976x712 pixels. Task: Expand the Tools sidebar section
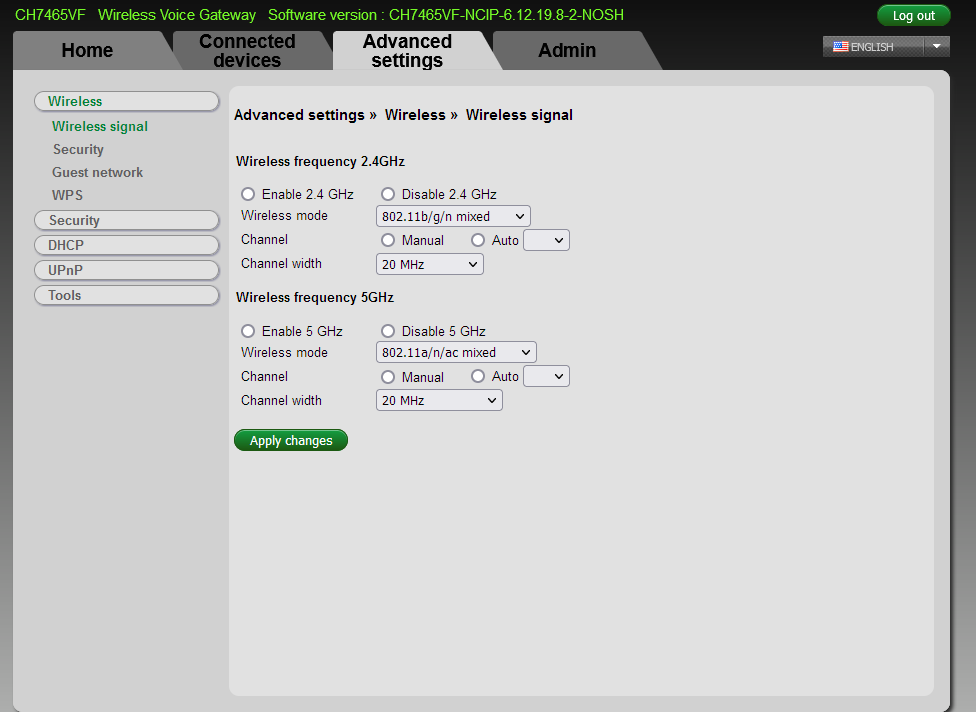(x=126, y=295)
